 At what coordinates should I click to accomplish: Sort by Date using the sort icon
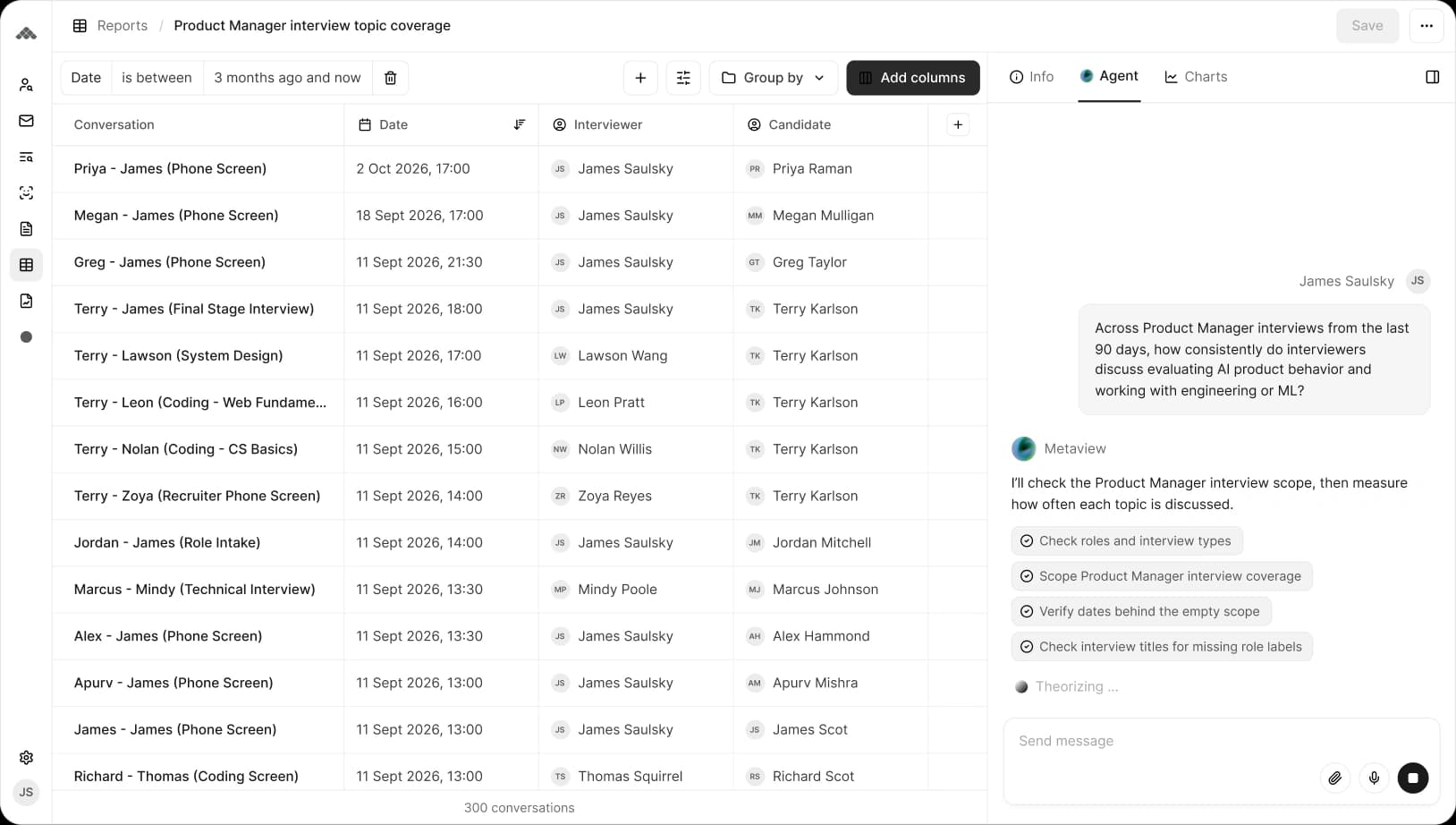[x=520, y=124]
